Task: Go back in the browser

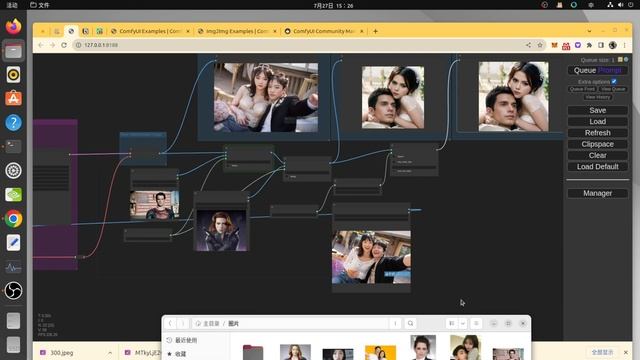Action: click(x=41, y=45)
